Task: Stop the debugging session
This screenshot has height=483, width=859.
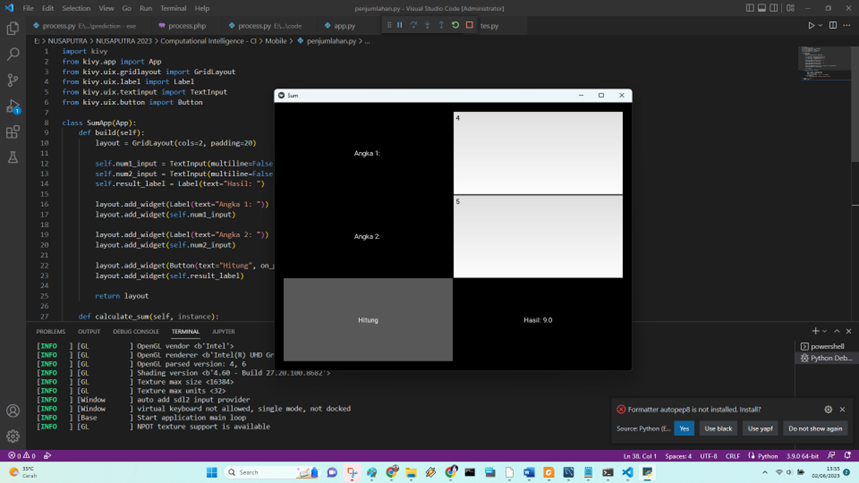Action: tap(469, 25)
